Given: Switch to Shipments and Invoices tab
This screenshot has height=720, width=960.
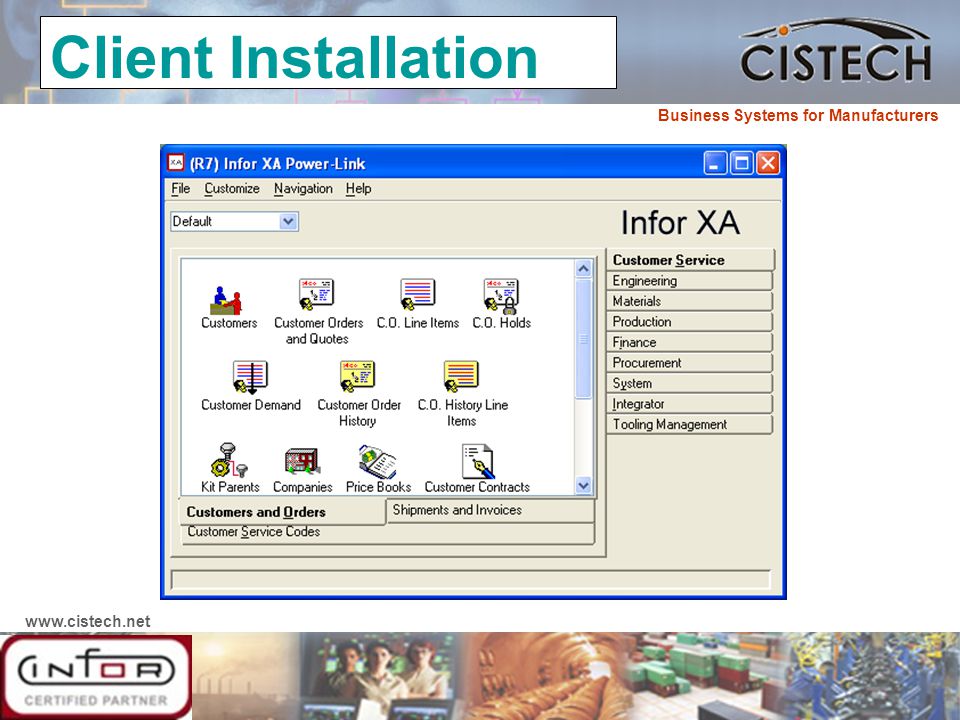Looking at the screenshot, I should pos(490,510).
